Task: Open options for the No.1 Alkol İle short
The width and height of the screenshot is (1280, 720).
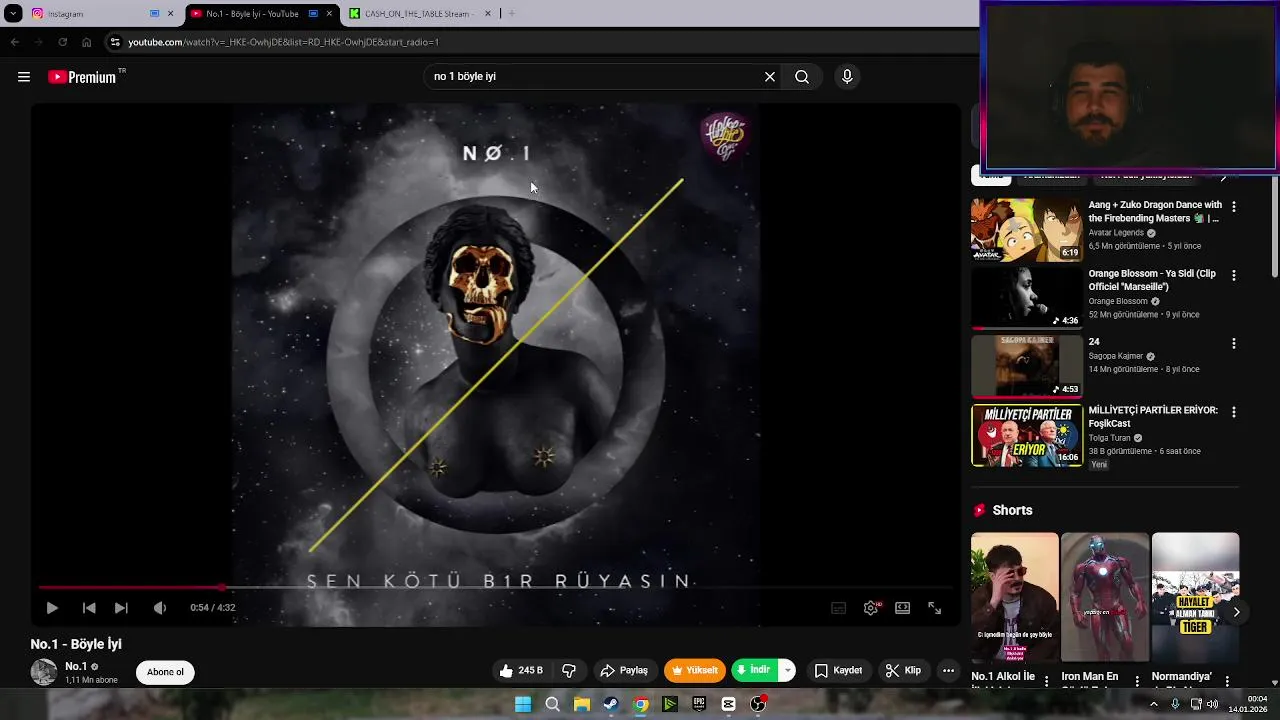Action: [1047, 680]
